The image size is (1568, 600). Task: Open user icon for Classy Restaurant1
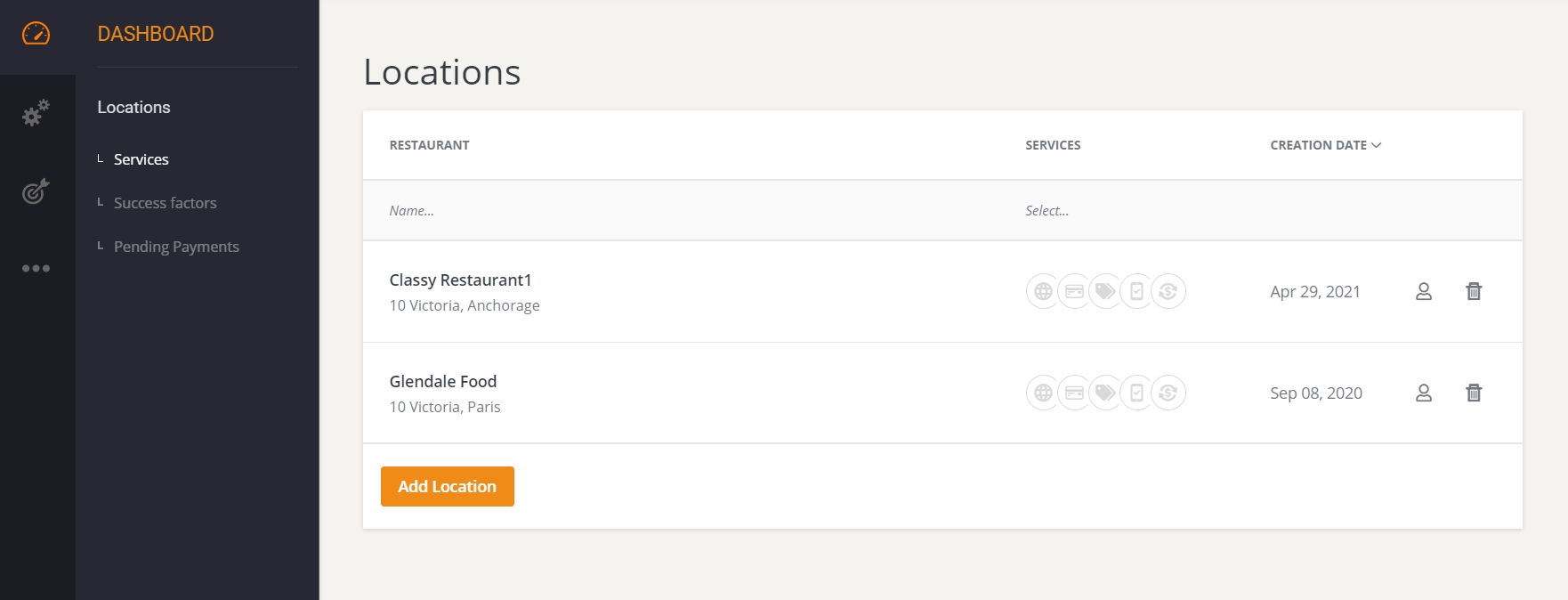click(x=1423, y=291)
